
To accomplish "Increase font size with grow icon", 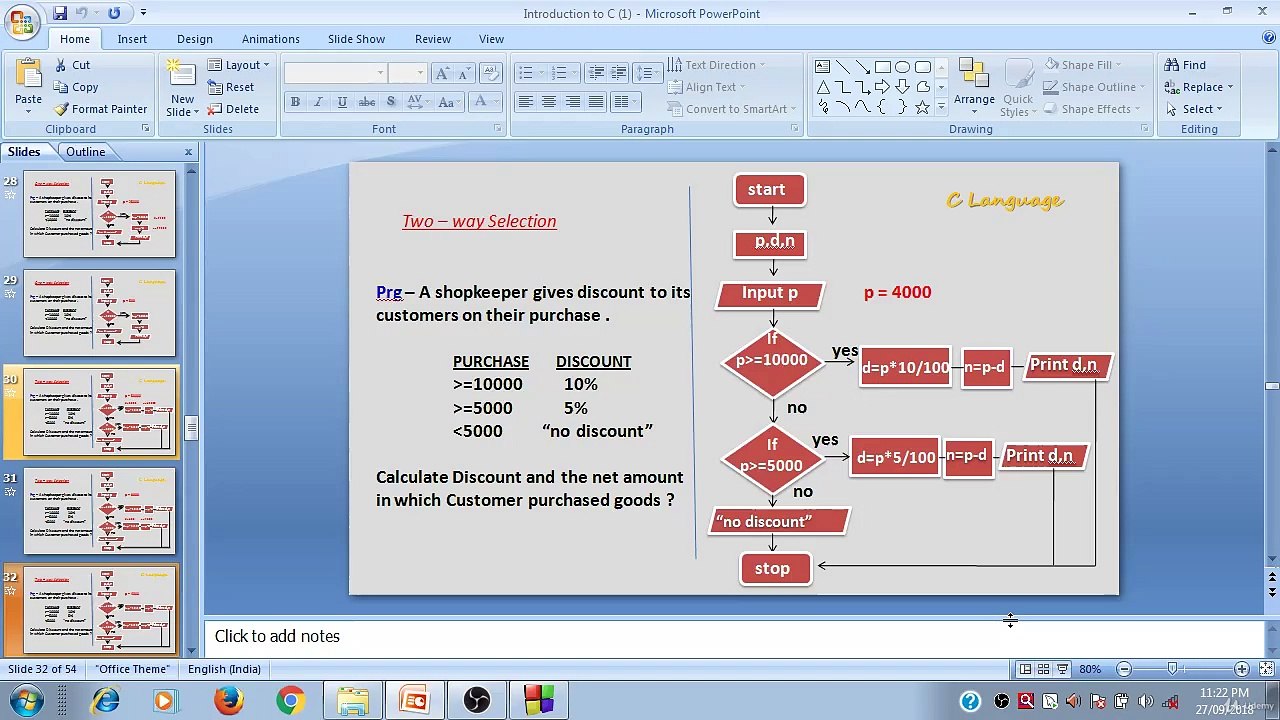I will [441, 73].
